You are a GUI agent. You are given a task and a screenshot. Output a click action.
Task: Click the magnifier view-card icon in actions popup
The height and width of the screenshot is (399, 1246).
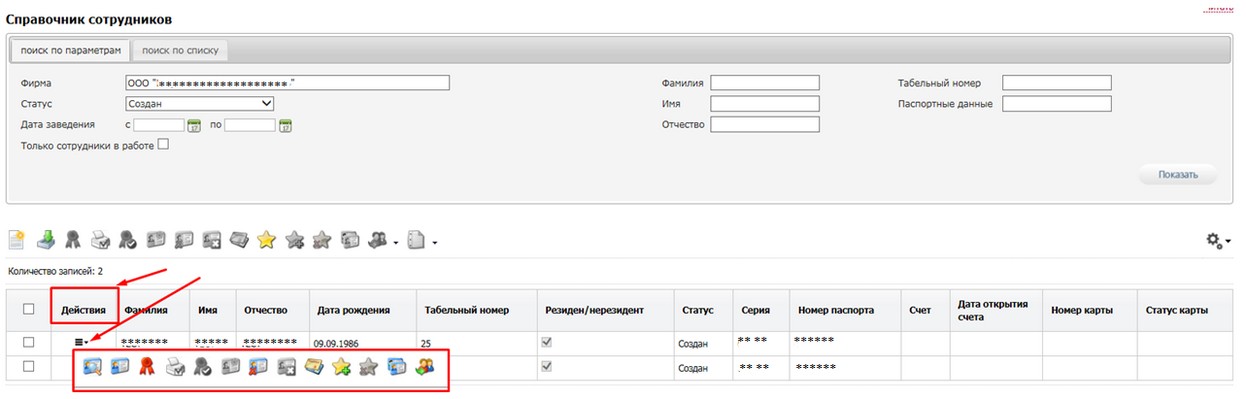coord(92,367)
